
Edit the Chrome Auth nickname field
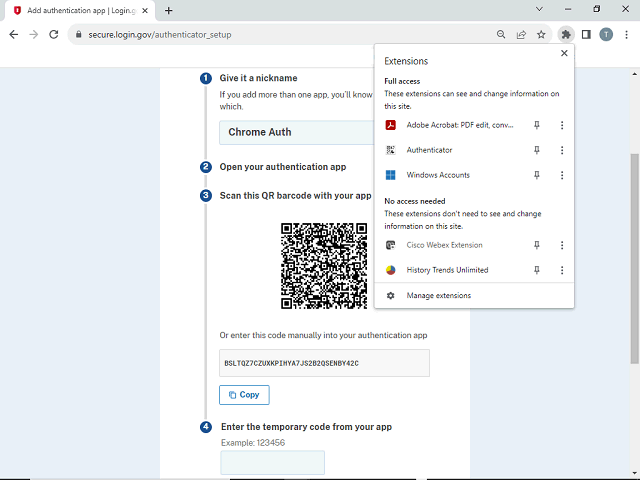pyautogui.click(x=297, y=132)
